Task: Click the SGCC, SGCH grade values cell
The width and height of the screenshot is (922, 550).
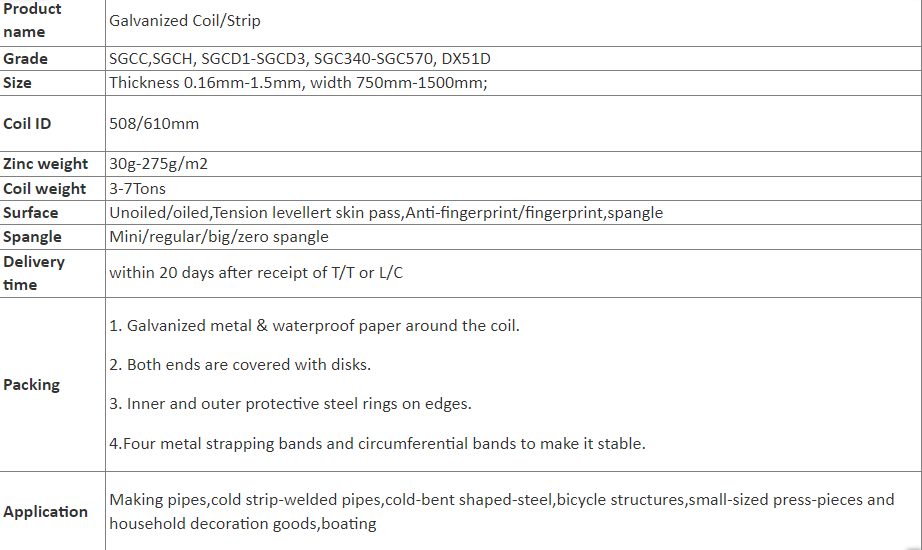Action: pos(314,59)
